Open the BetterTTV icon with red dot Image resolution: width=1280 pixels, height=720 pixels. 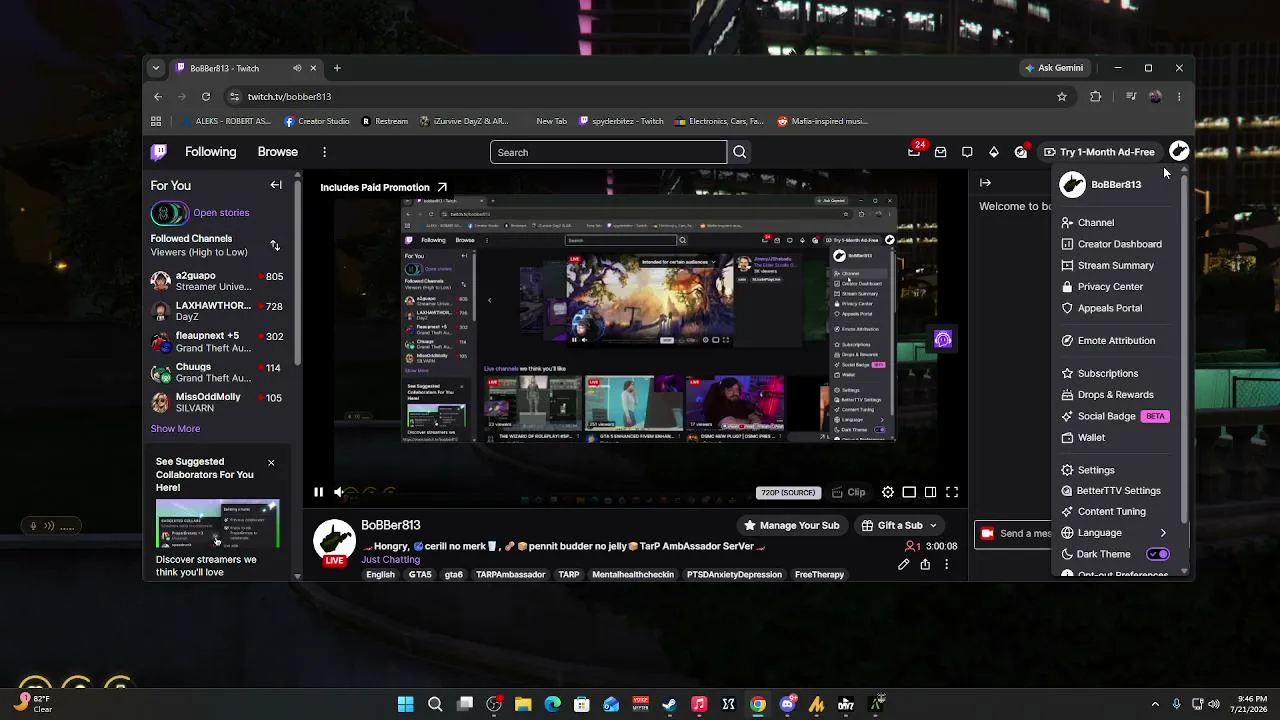pyautogui.click(x=1021, y=151)
